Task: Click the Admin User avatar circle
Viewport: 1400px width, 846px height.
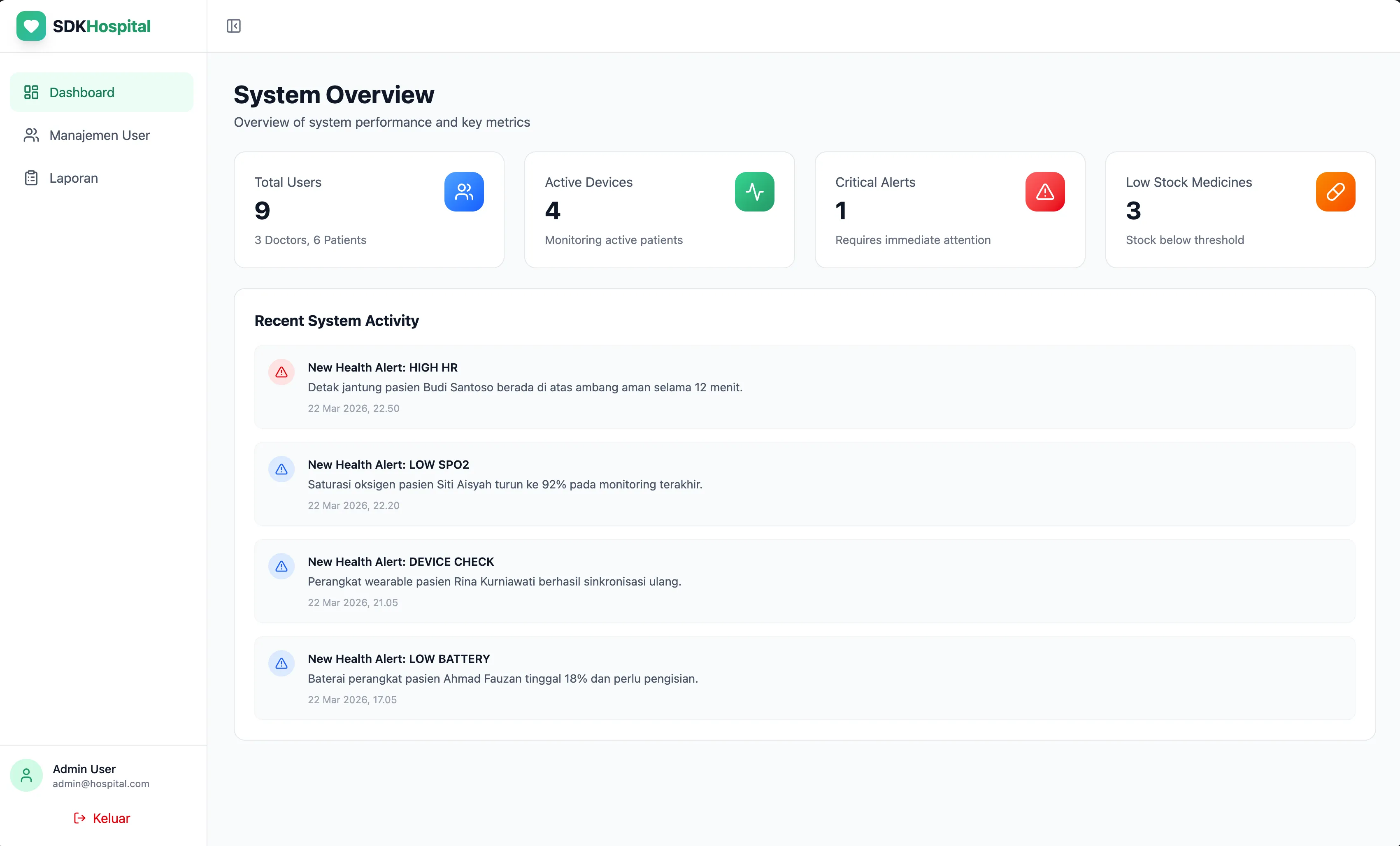Action: tap(26, 775)
